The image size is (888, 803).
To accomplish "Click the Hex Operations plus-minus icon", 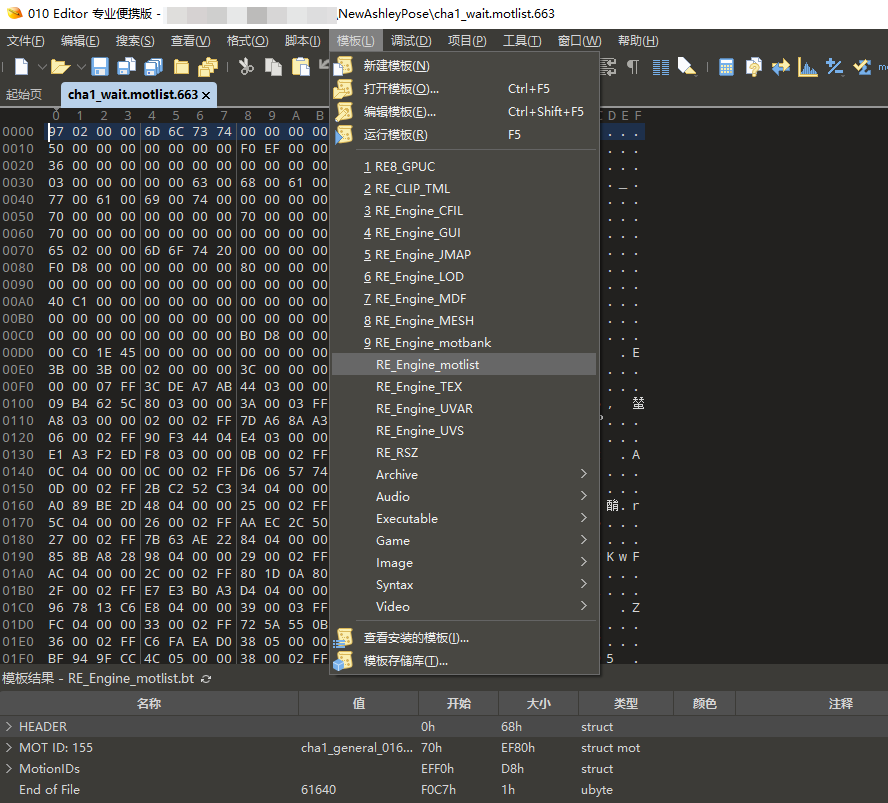I will [x=835, y=67].
